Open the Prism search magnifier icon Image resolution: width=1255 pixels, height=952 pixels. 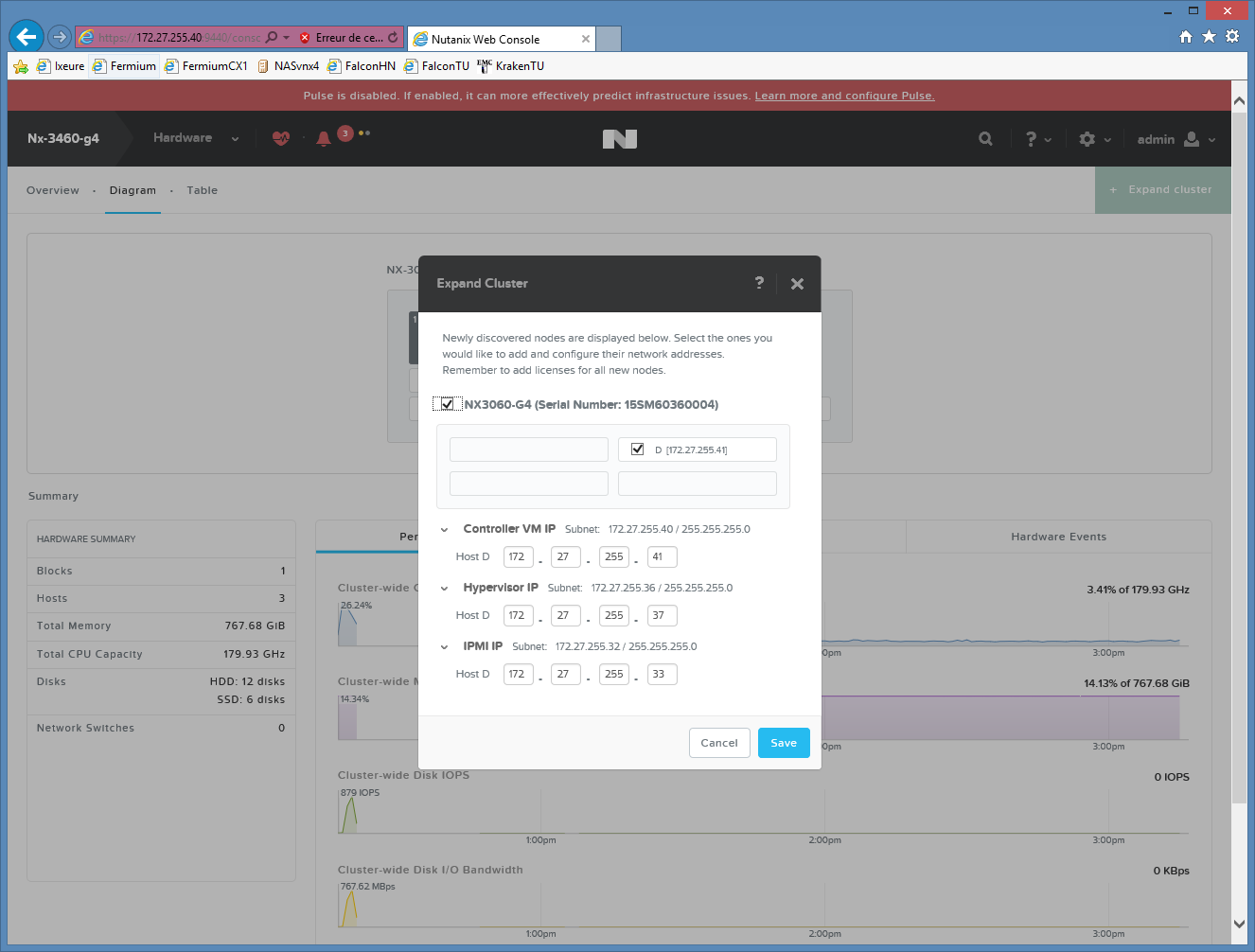(985, 139)
